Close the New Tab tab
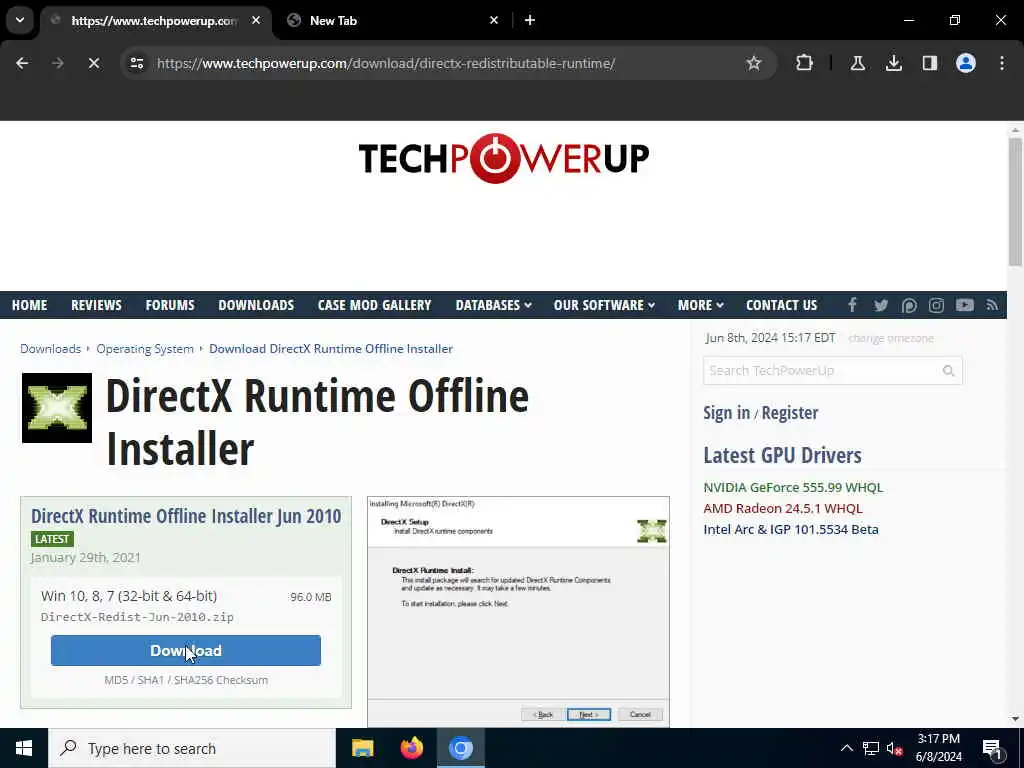This screenshot has height=768, width=1024. (494, 20)
